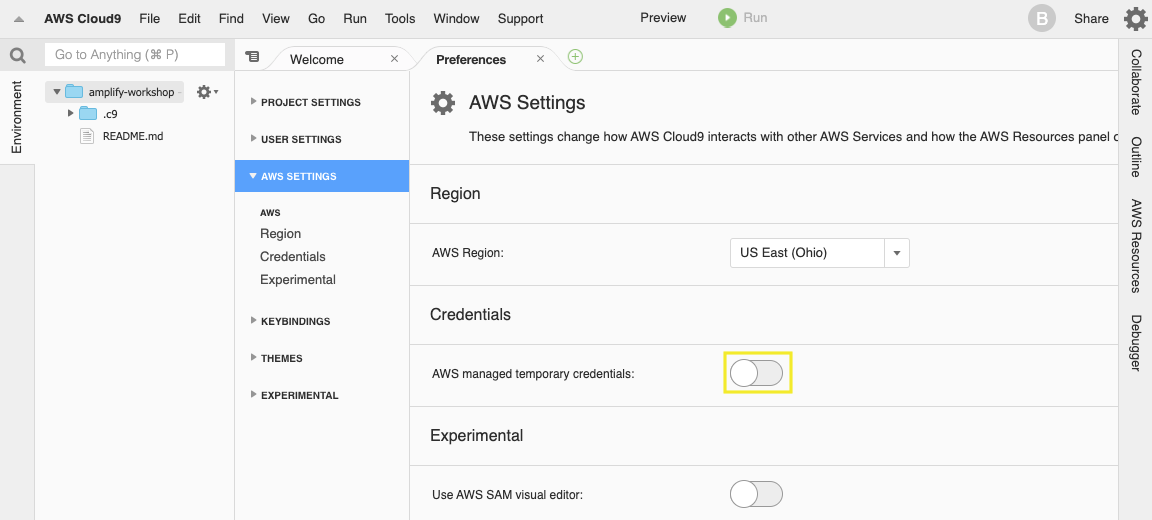This screenshot has height=520, width=1152.
Task: Open the Support menu
Action: [521, 18]
